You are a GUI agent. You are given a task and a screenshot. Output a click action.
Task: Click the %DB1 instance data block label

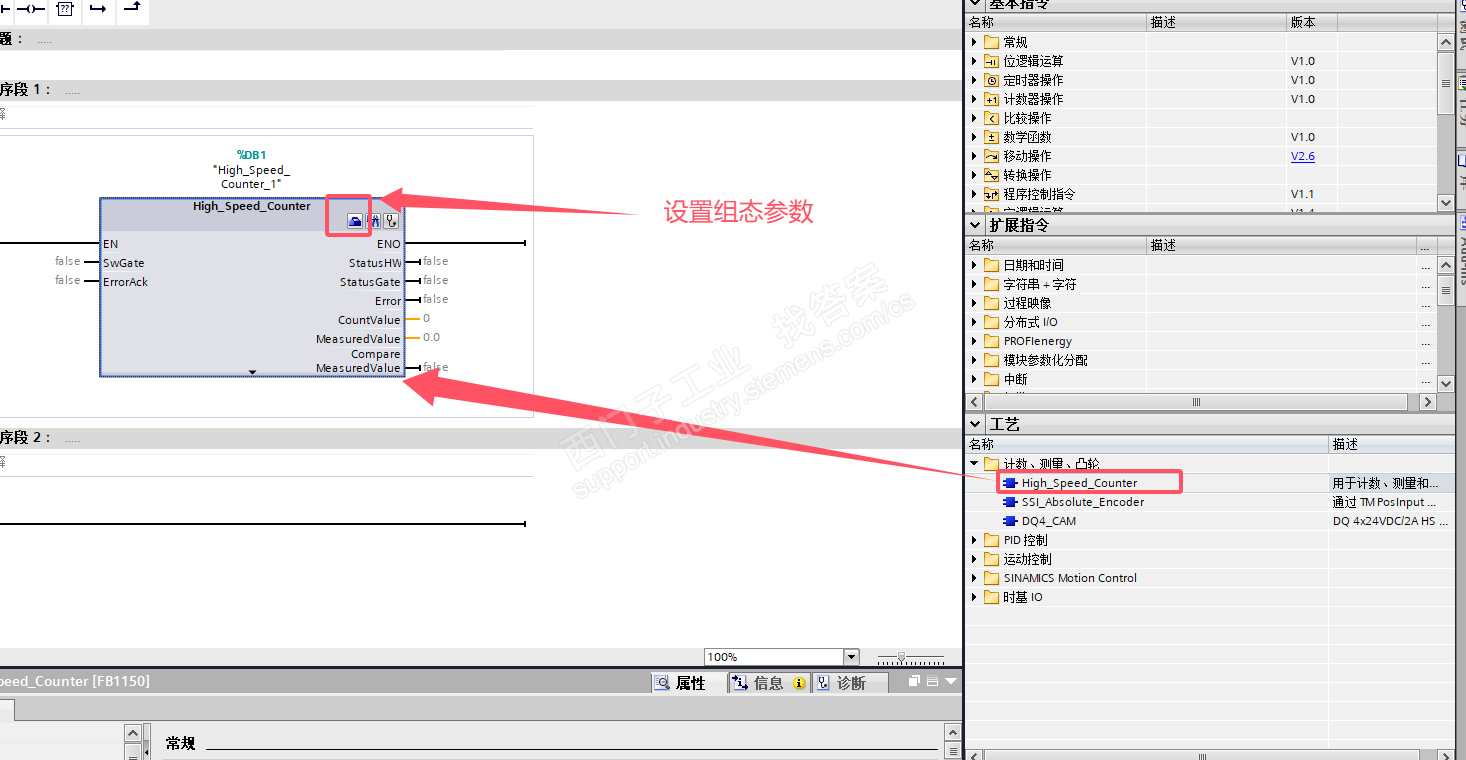251,155
